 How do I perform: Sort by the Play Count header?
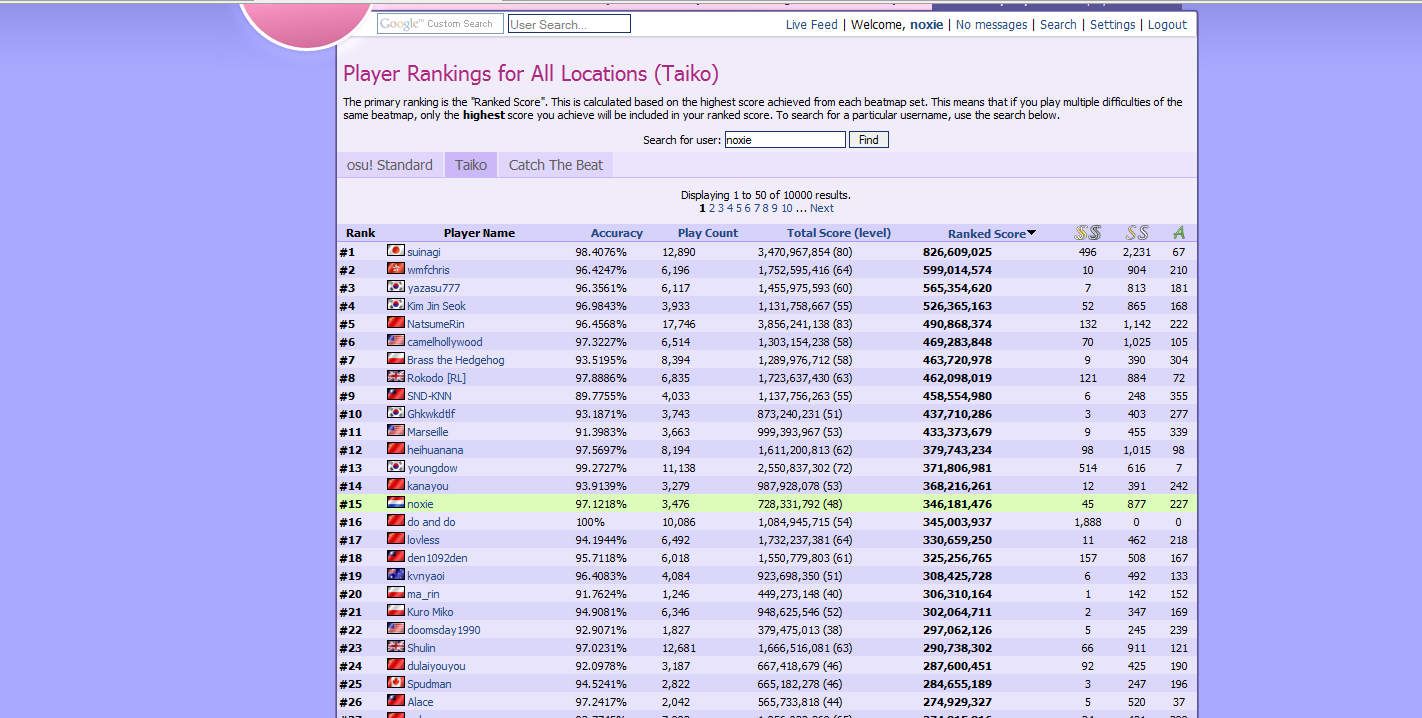(x=708, y=233)
